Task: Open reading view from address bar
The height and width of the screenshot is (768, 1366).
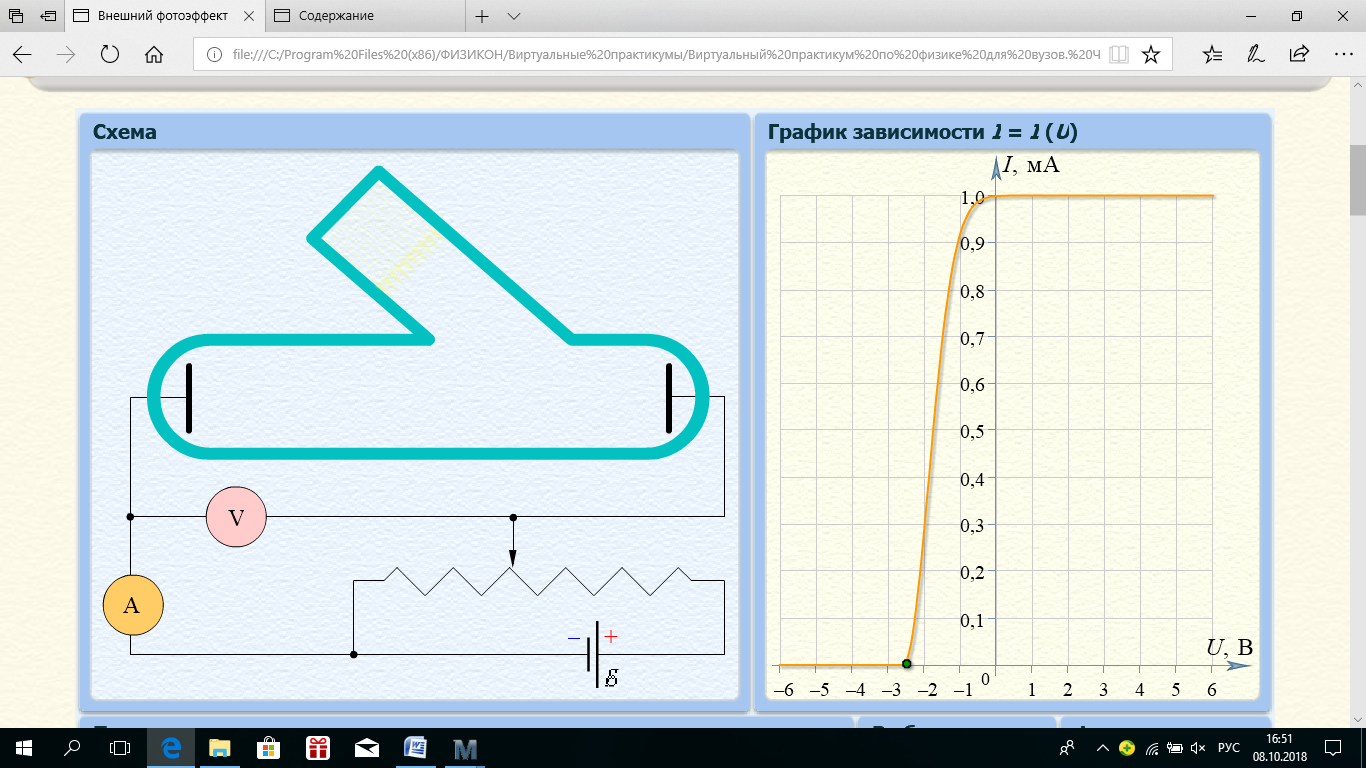Action: tap(1119, 54)
